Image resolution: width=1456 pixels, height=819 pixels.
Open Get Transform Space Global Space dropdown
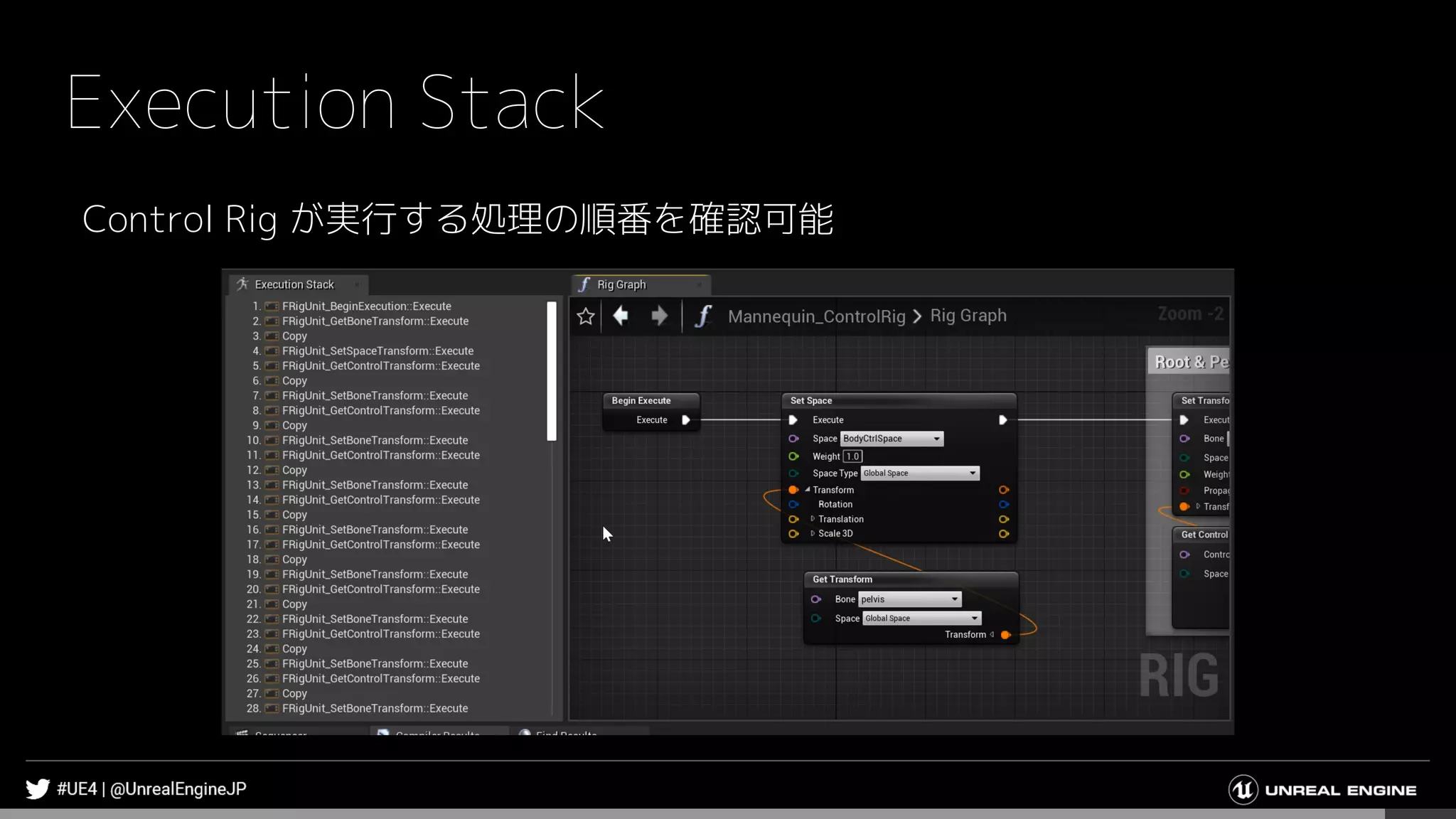922,619
